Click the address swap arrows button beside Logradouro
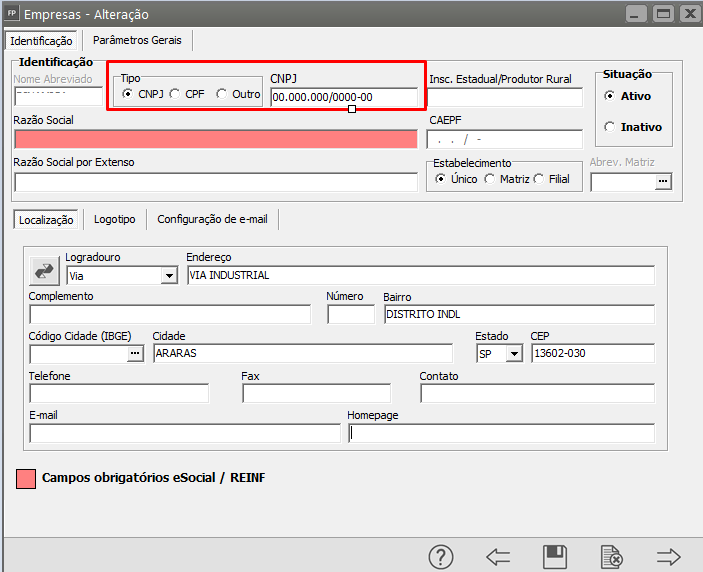 click(x=45, y=270)
